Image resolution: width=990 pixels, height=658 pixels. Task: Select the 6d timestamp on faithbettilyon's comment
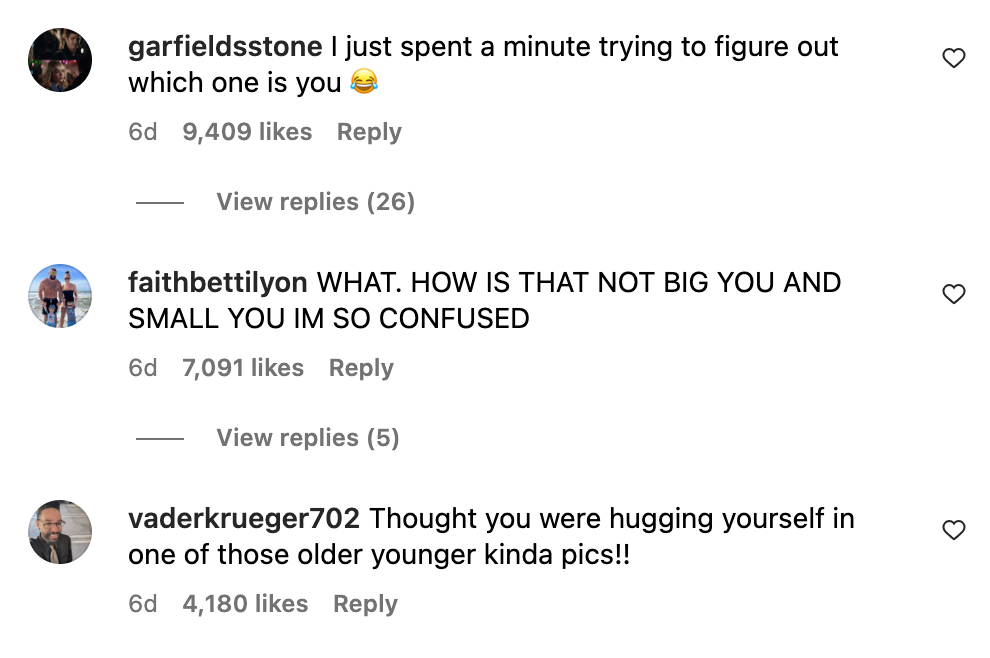point(143,368)
